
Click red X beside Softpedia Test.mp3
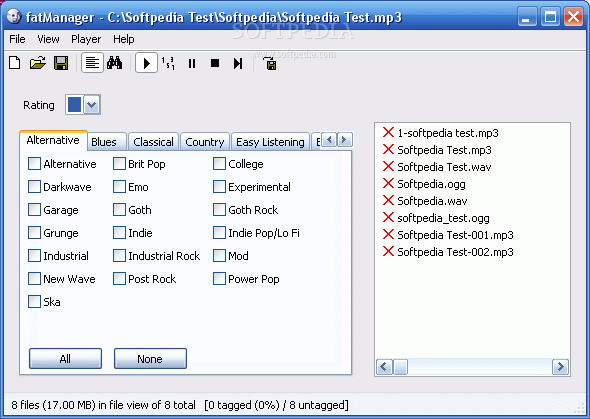[x=388, y=149]
